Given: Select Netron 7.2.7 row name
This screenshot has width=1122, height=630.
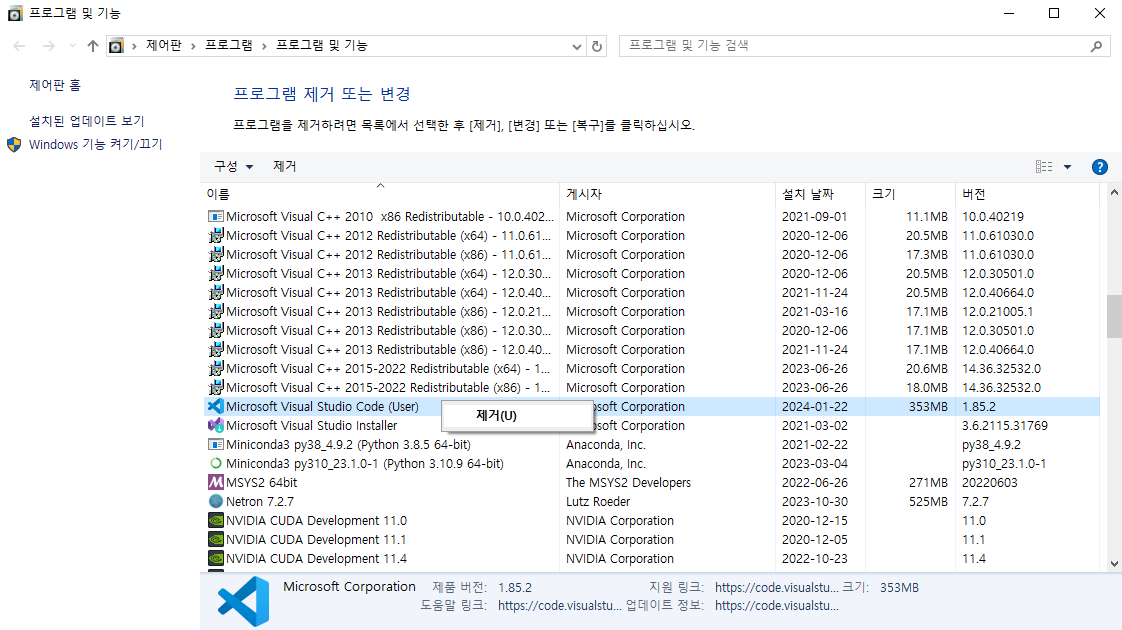Looking at the screenshot, I should 260,501.
